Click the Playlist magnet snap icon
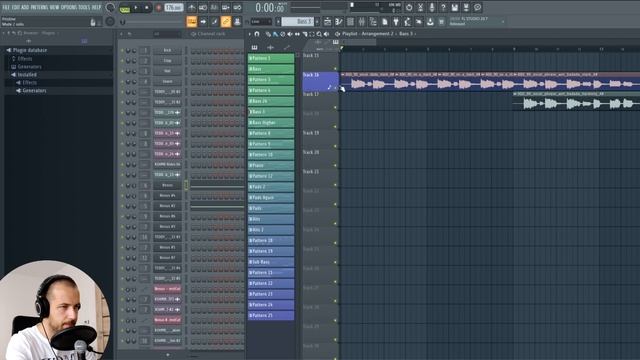640x360 pixels. click(x=257, y=34)
